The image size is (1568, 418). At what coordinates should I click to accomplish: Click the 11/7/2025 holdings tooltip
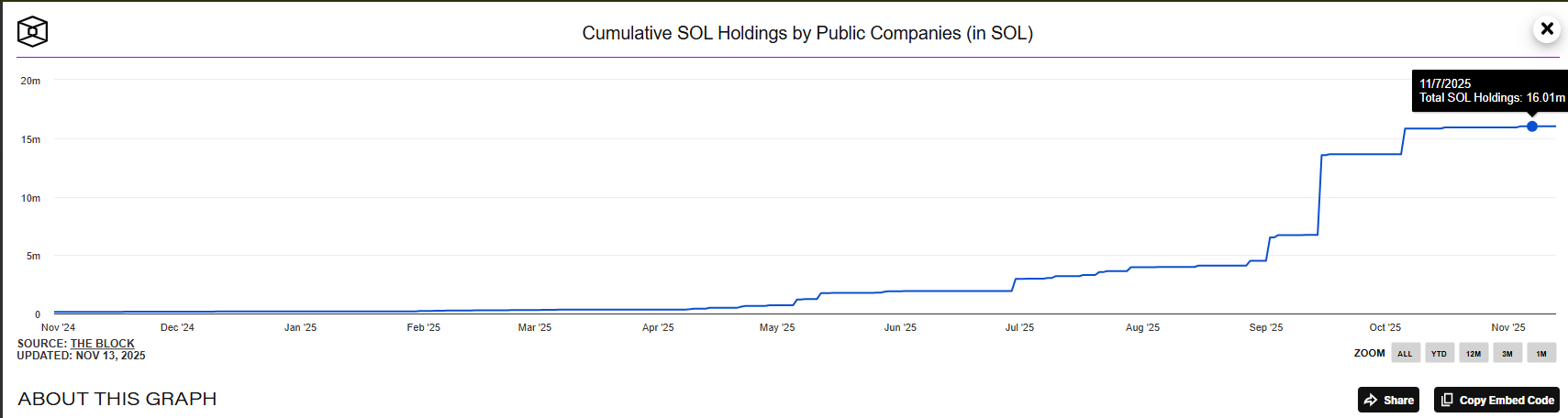pyautogui.click(x=1491, y=91)
